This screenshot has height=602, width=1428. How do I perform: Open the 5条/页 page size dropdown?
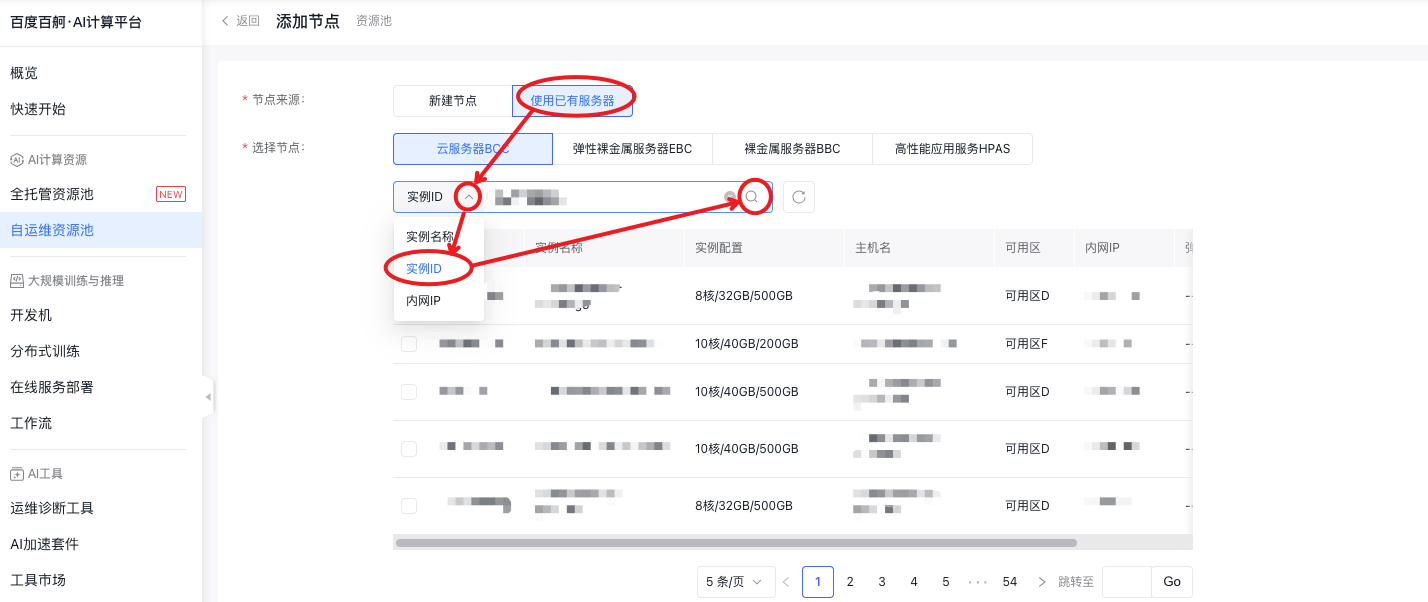point(735,582)
